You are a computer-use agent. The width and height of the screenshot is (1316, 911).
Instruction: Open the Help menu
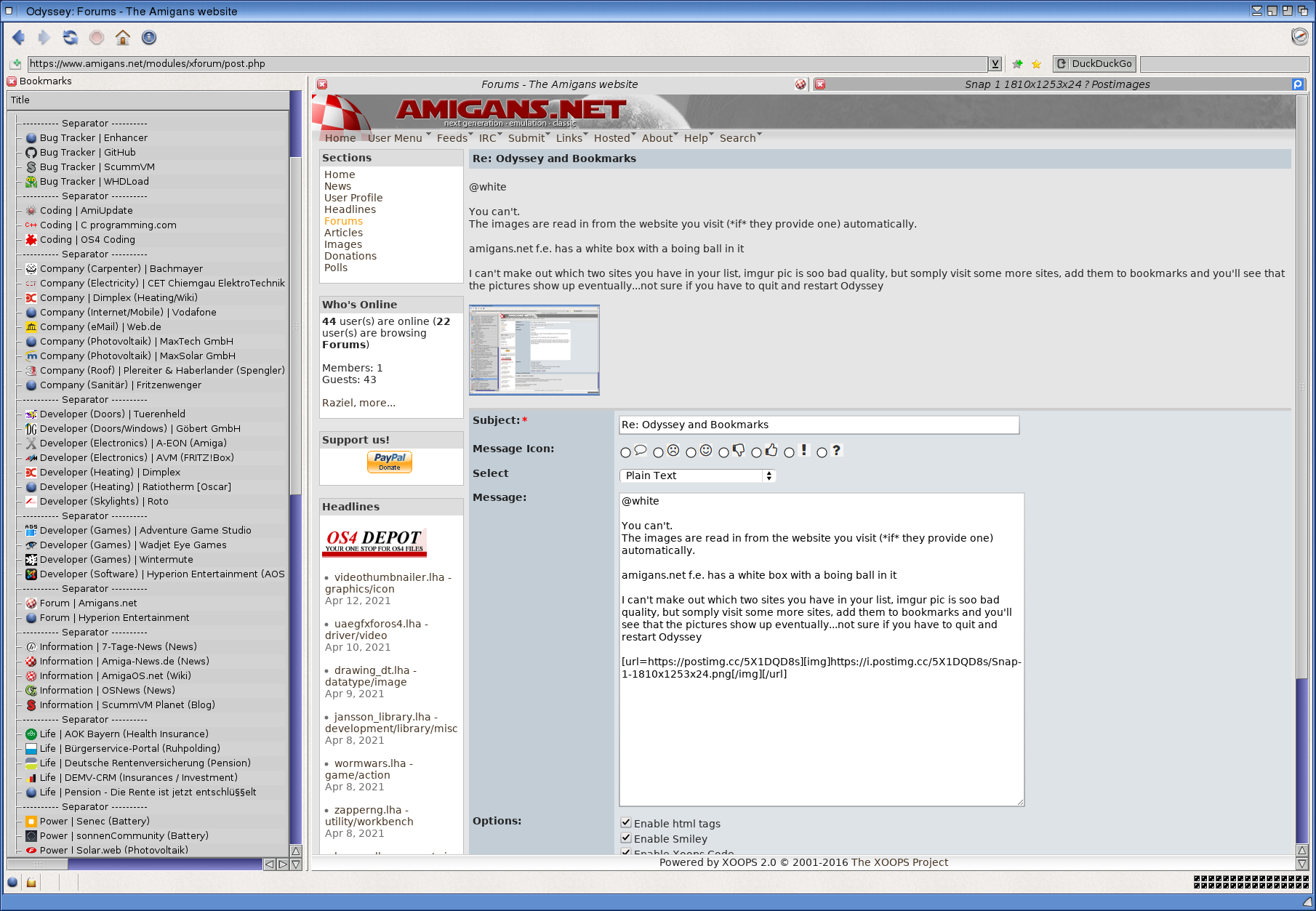(699, 137)
